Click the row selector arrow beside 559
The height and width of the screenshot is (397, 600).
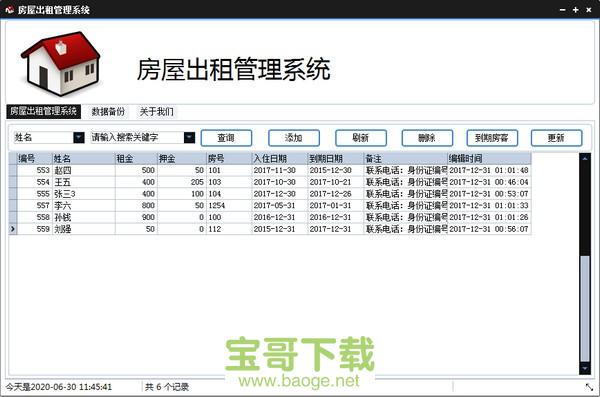pos(13,229)
